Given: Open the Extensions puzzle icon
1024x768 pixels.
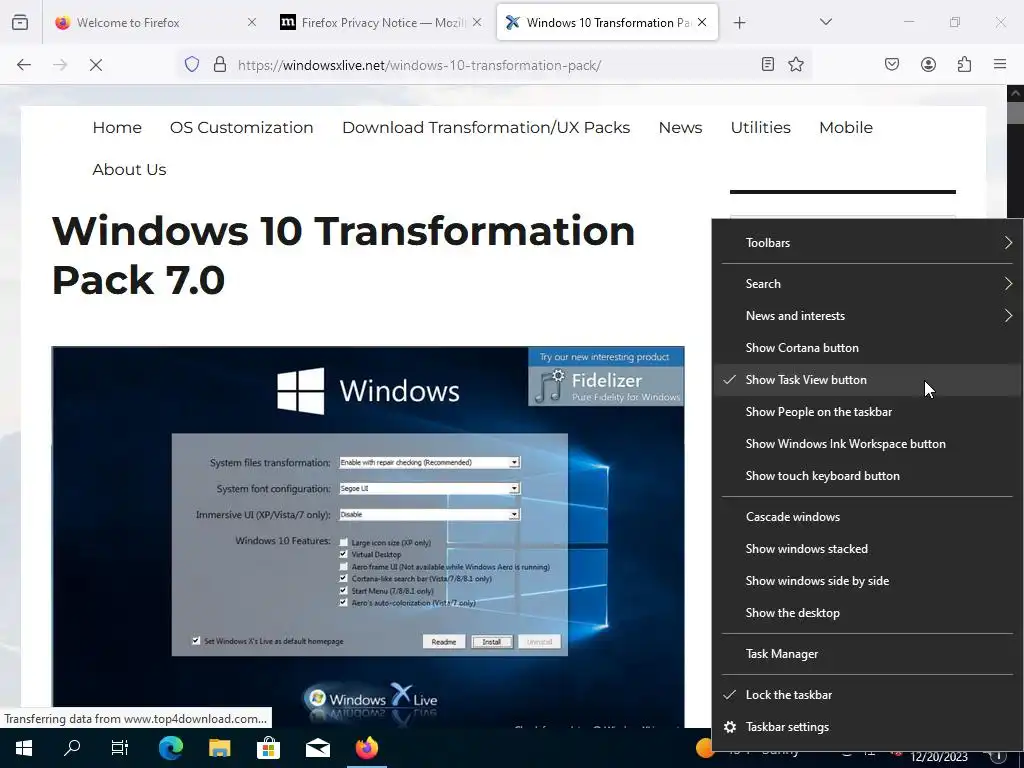Looking at the screenshot, I should tap(965, 64).
